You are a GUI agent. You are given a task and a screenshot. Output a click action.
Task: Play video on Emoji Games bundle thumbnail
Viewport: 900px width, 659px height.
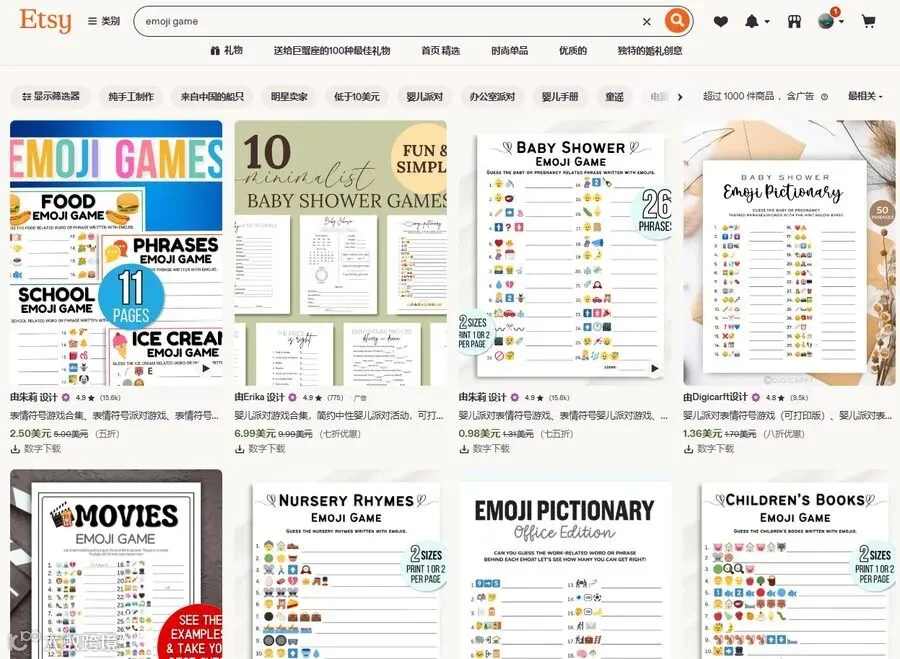point(205,369)
